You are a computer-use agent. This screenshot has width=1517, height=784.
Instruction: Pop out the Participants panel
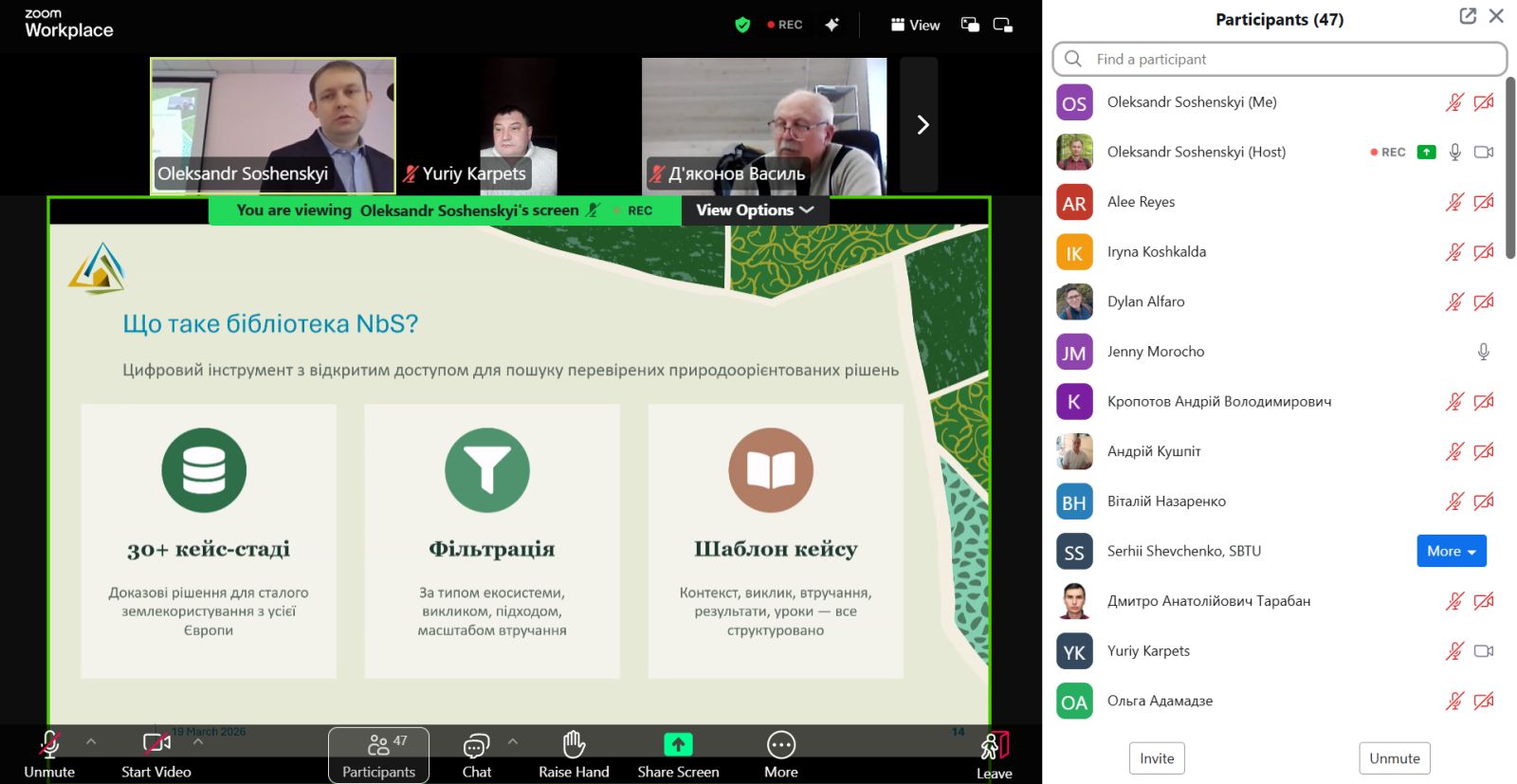1468,16
